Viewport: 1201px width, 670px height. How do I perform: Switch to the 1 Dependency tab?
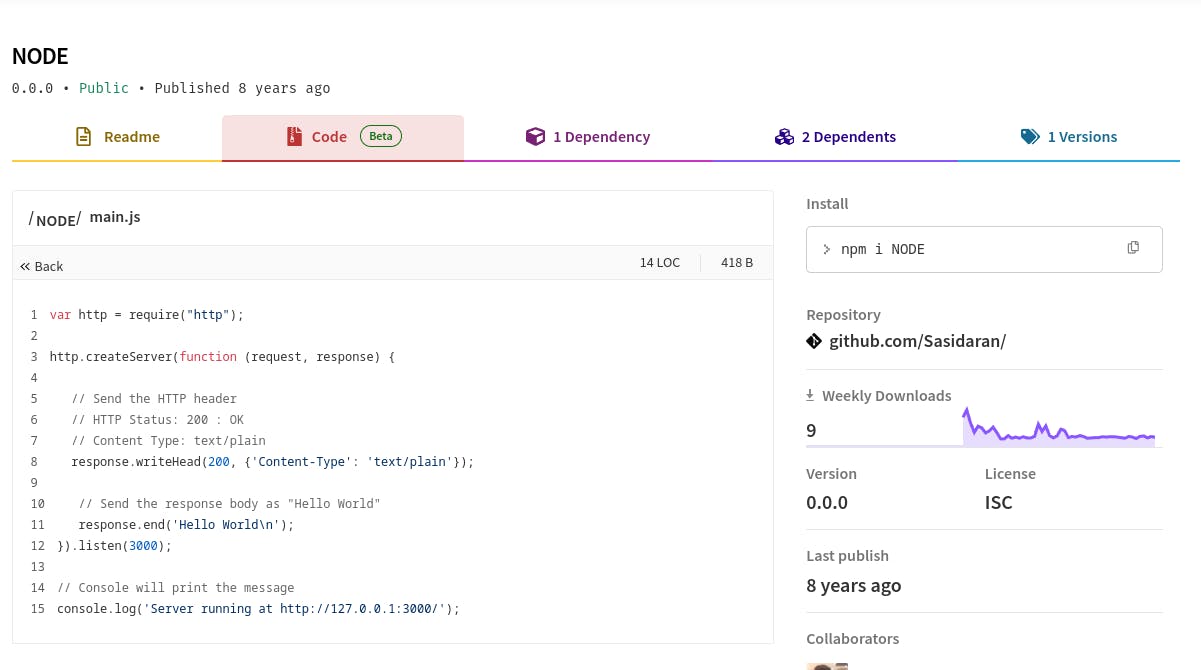click(601, 137)
